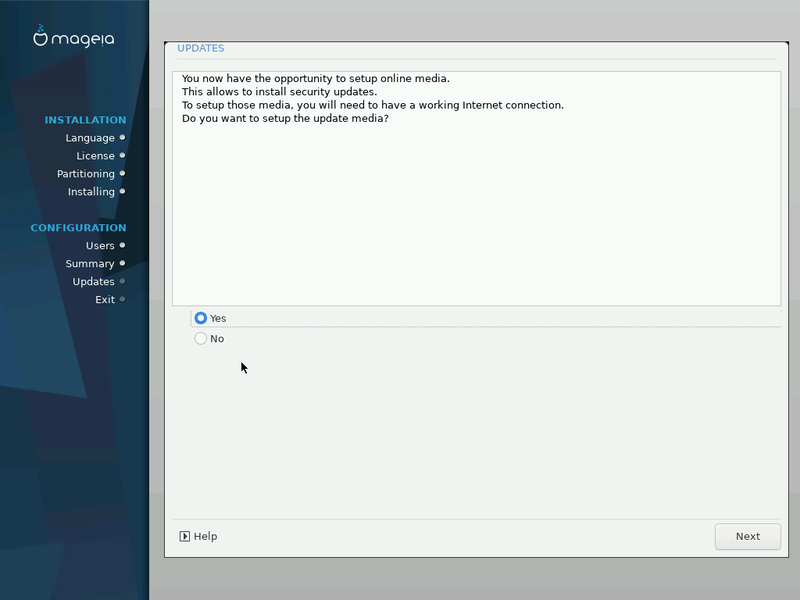
Task: Click text 'Do you want to setup the update media?'
Action: coord(285,118)
